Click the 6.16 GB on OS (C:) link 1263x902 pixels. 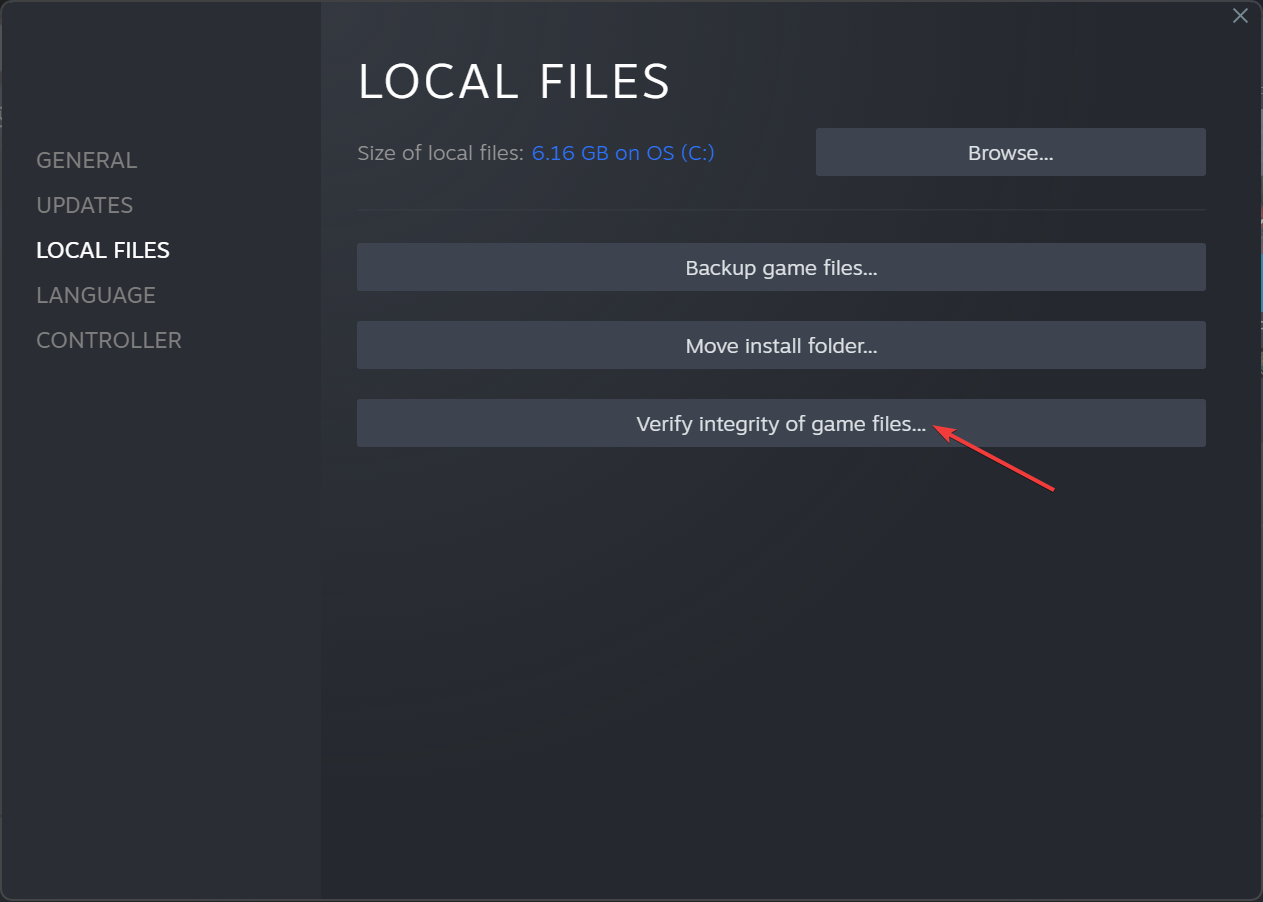[623, 153]
